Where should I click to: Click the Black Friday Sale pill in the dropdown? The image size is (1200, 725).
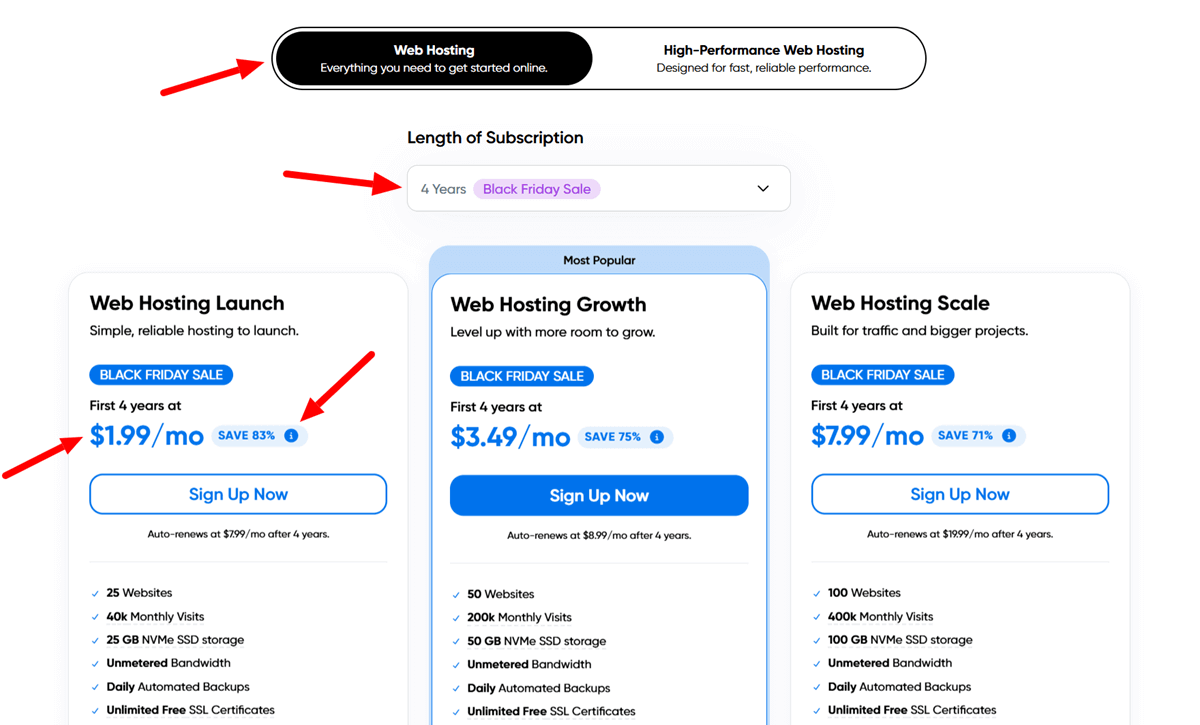pos(537,188)
